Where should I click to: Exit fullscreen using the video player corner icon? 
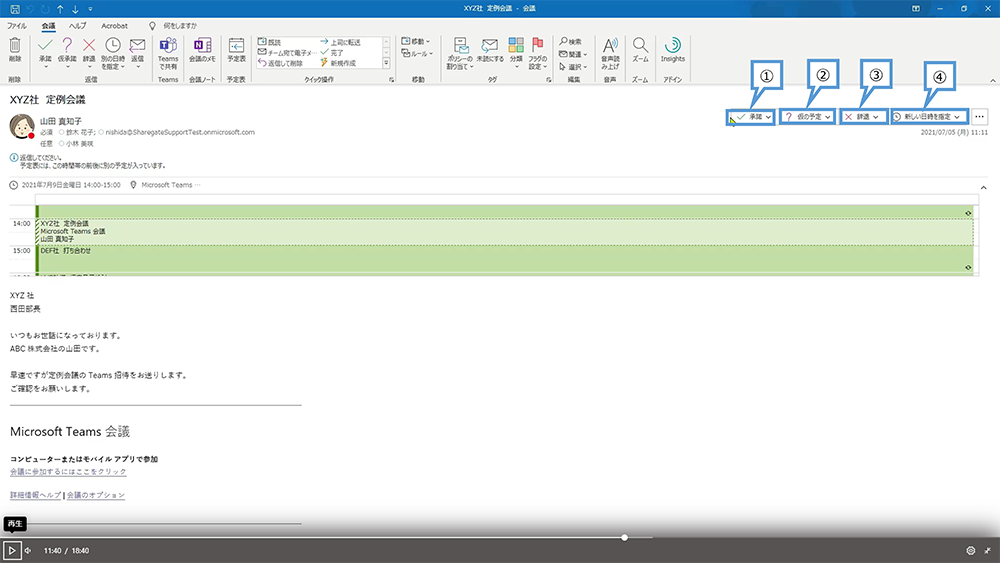(987, 550)
